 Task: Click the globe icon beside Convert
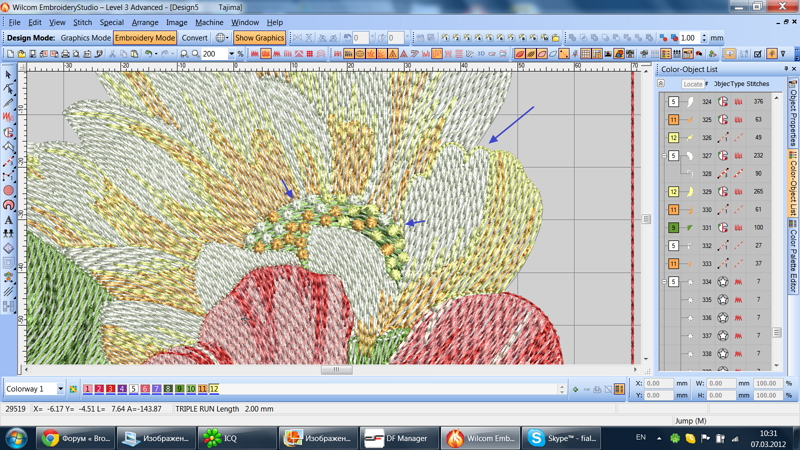pyautogui.click(x=220, y=38)
